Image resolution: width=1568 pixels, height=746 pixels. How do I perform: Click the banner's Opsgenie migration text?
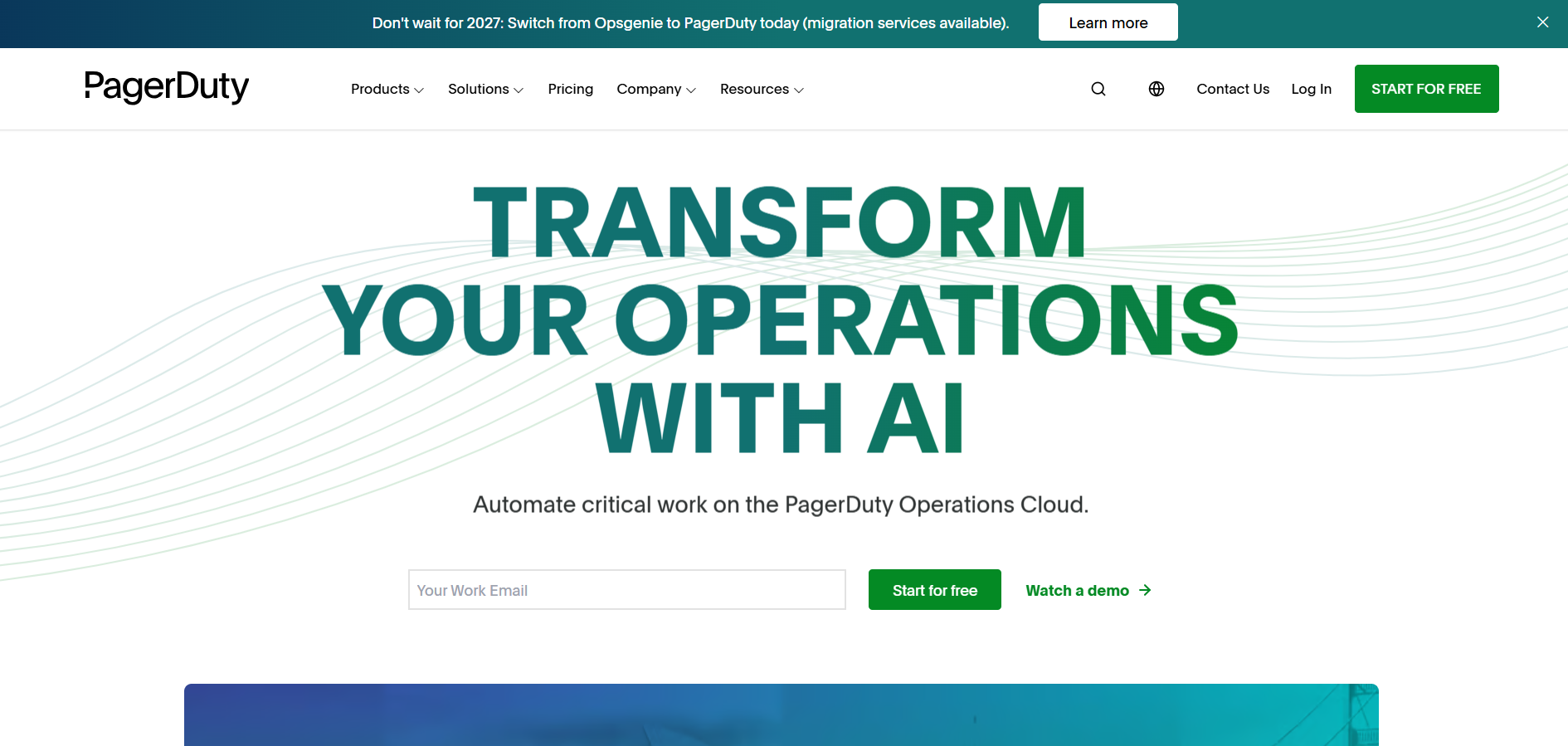pyautogui.click(x=690, y=23)
